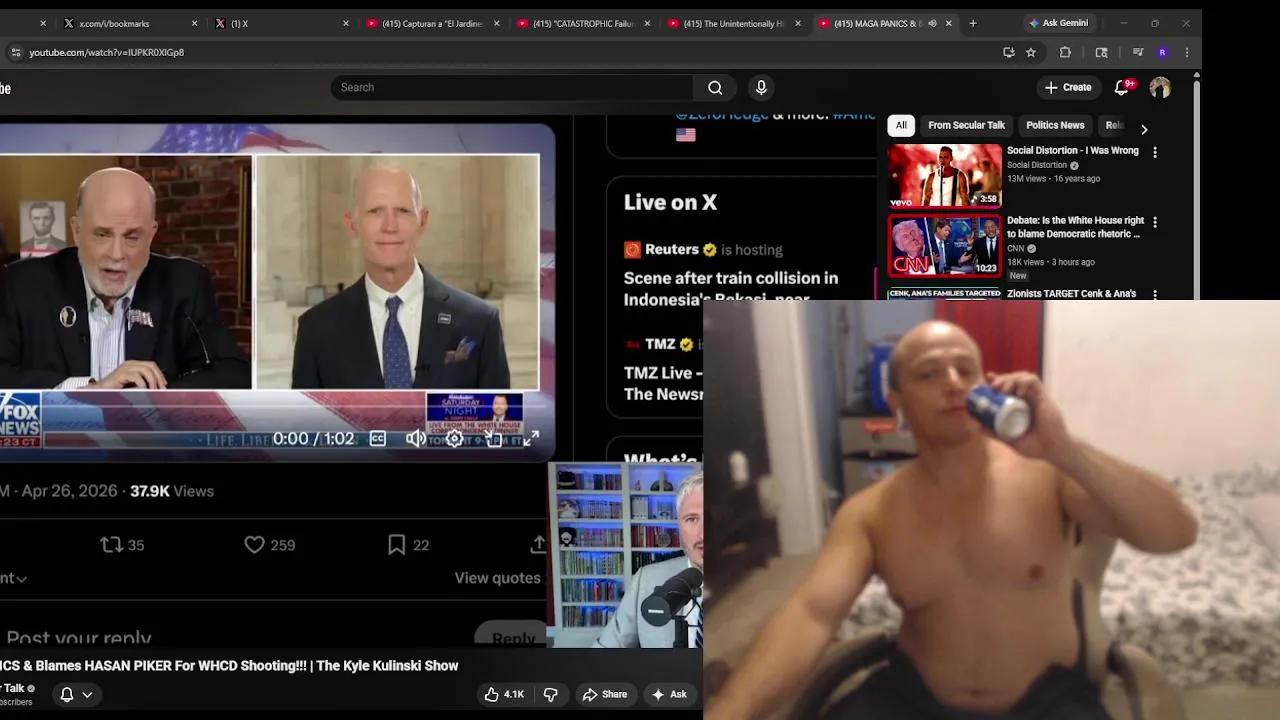1280x720 pixels.
Task: Open YouTube notifications bell with 9+ badge
Action: 1122,88
